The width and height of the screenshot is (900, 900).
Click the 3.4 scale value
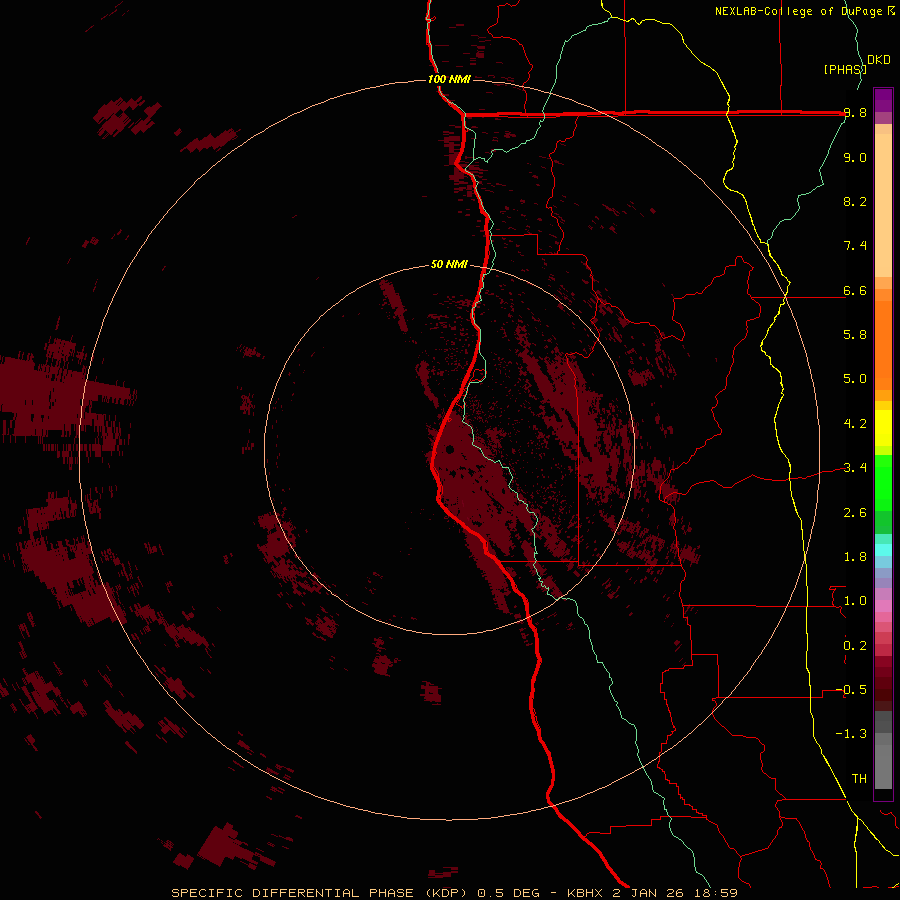click(x=855, y=468)
